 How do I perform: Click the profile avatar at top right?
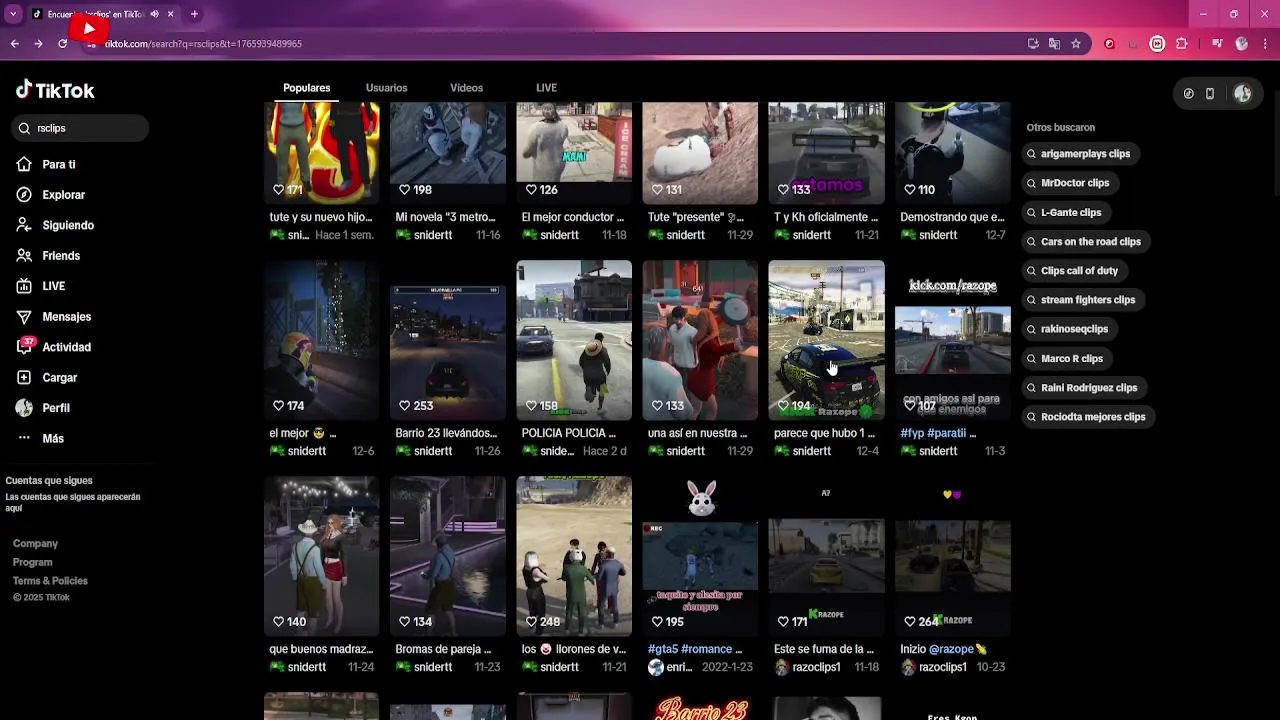(x=1243, y=93)
